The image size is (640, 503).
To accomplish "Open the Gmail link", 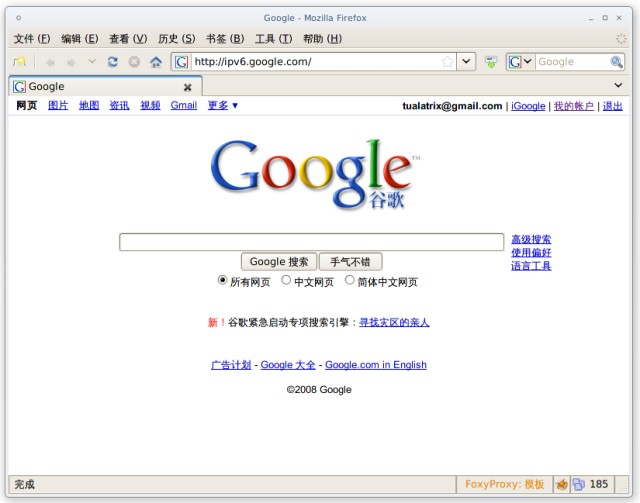I will [x=184, y=105].
